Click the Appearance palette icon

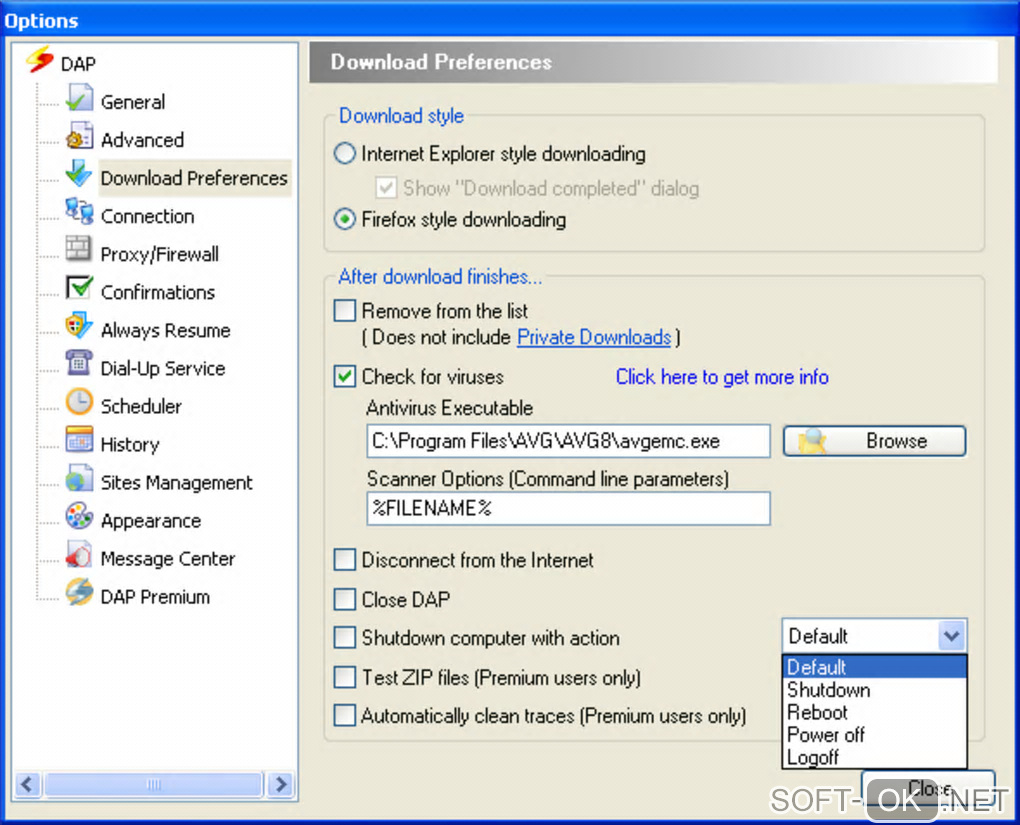pyautogui.click(x=79, y=517)
